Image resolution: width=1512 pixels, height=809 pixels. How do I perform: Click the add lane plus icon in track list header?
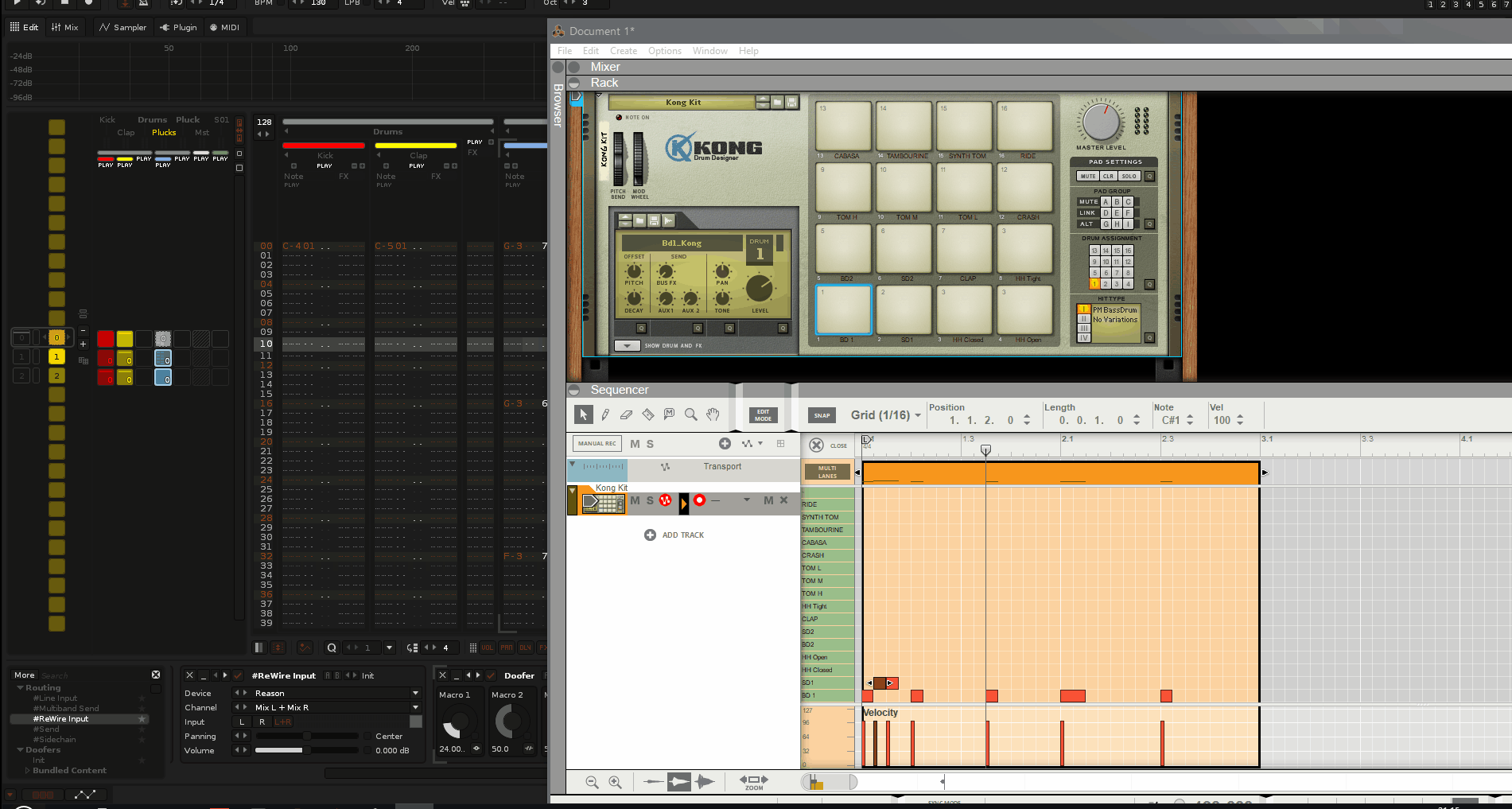725,444
